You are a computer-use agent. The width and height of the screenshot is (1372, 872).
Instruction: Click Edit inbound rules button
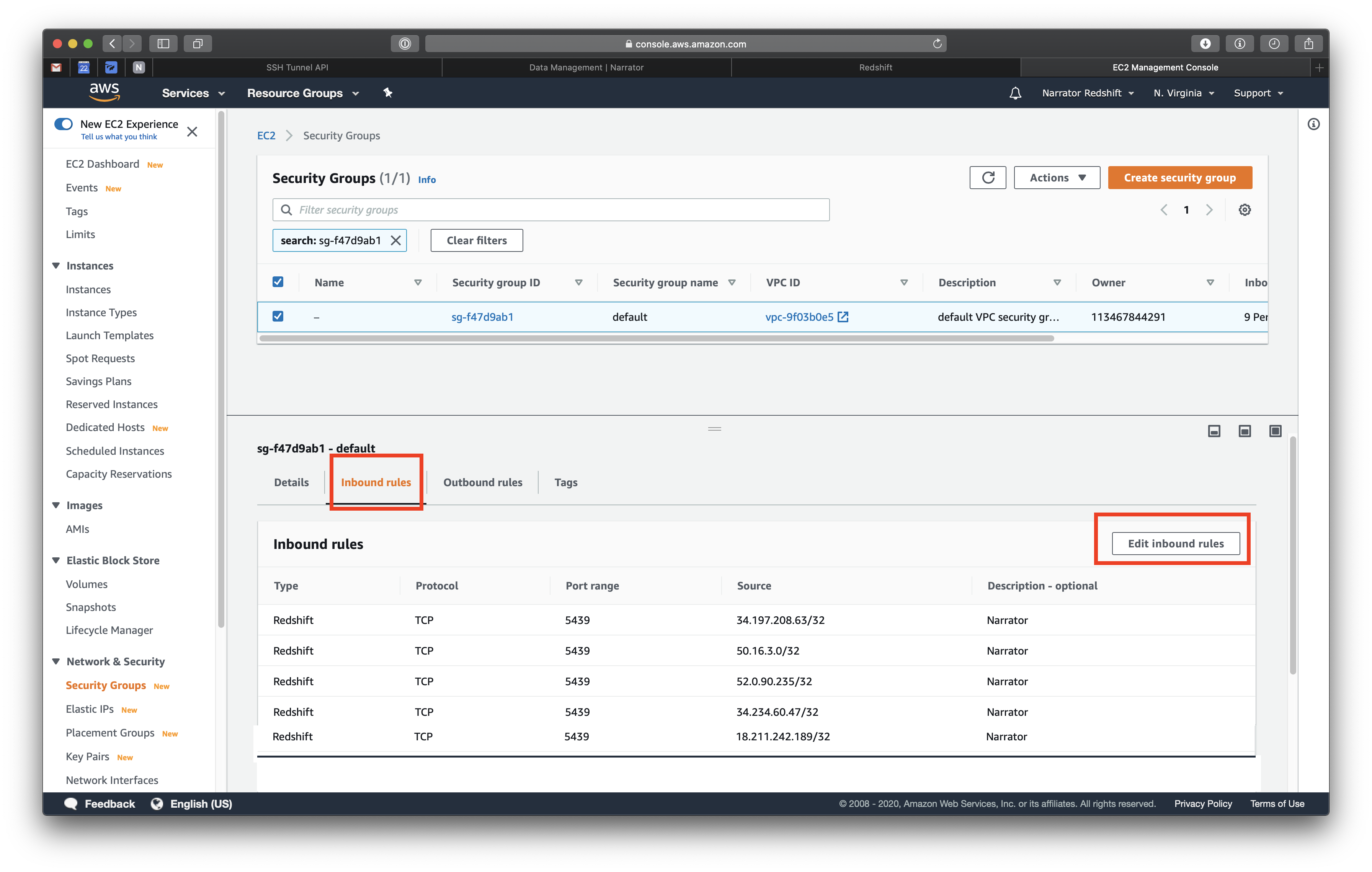[x=1176, y=543]
